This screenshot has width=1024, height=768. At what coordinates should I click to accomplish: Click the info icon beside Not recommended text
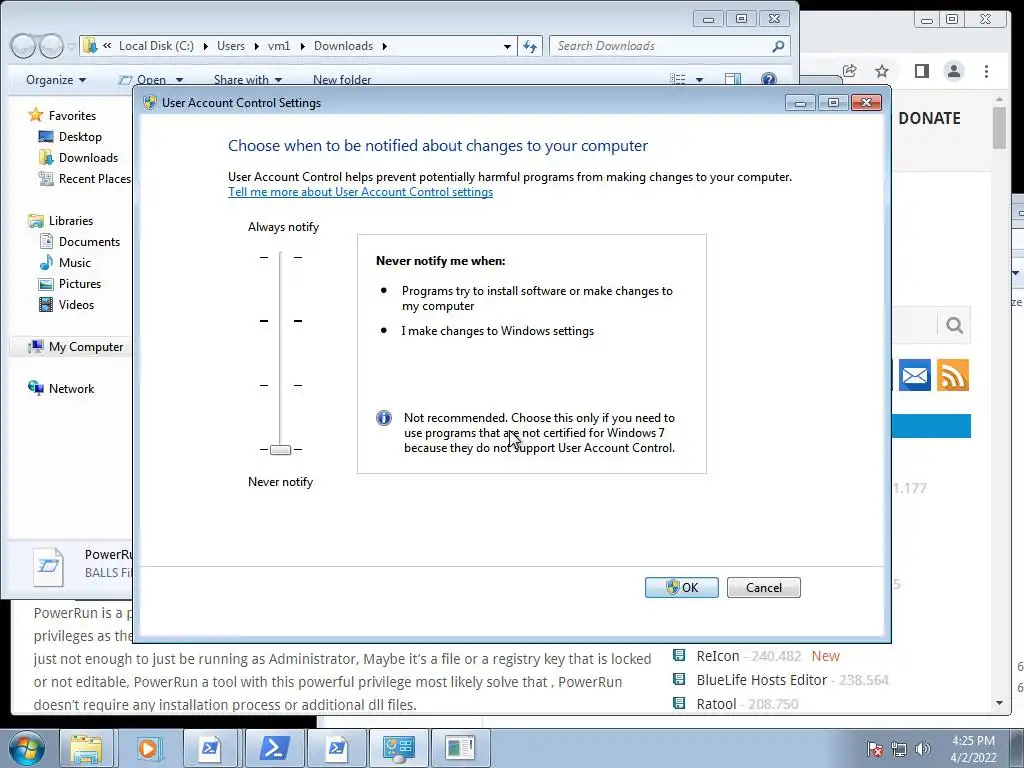(384, 418)
